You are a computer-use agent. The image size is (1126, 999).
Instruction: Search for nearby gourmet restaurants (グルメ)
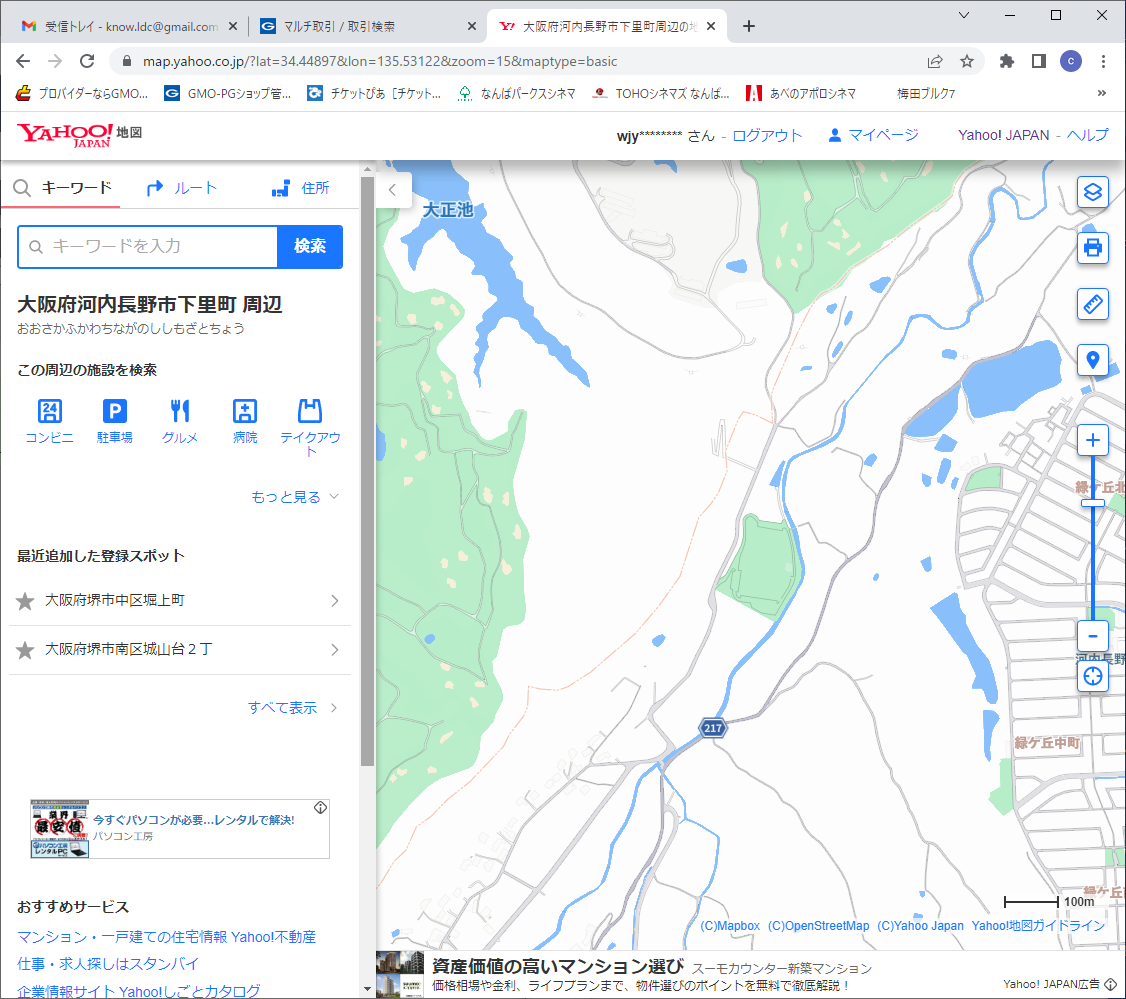click(180, 420)
